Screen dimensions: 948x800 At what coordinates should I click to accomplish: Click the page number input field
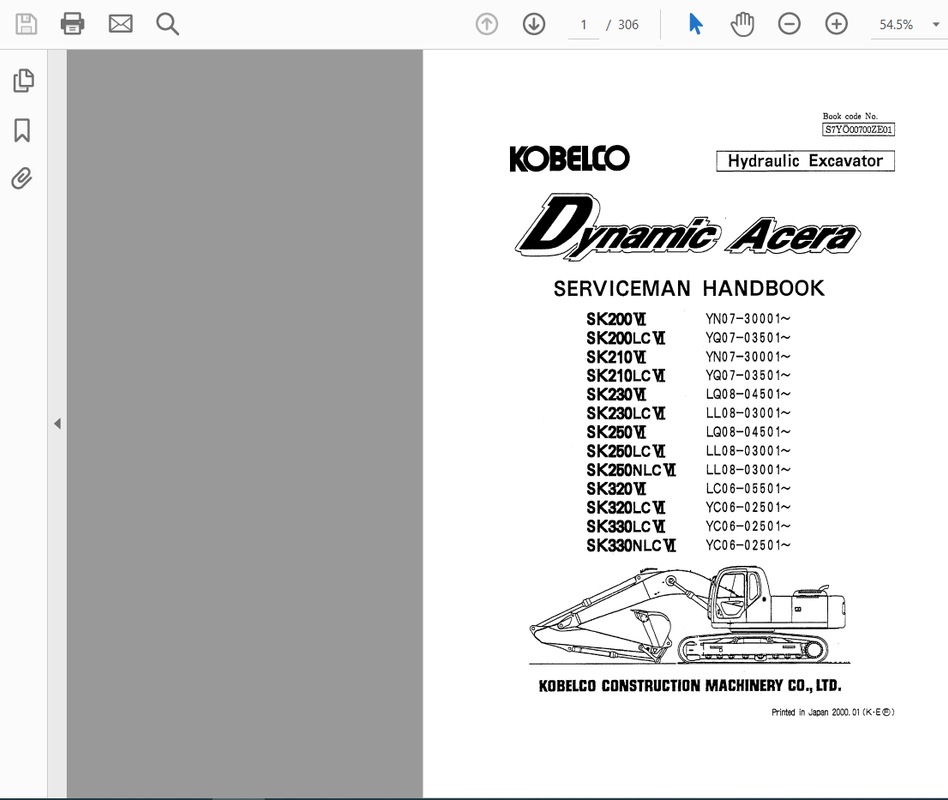pyautogui.click(x=583, y=25)
